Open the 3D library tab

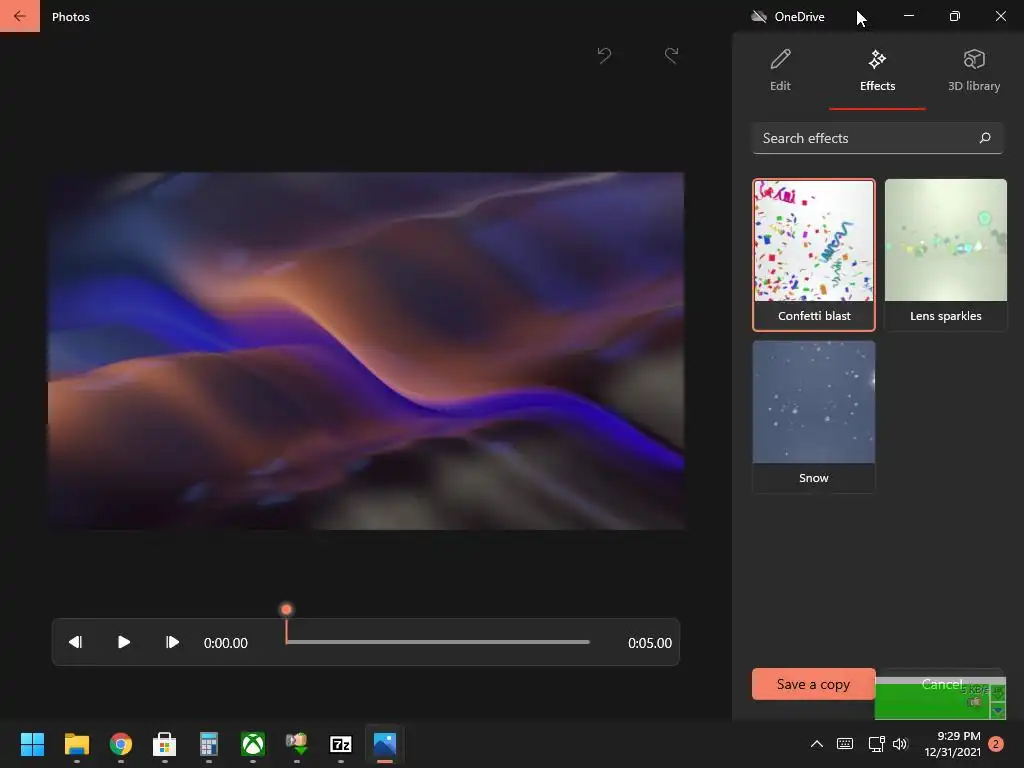click(974, 71)
